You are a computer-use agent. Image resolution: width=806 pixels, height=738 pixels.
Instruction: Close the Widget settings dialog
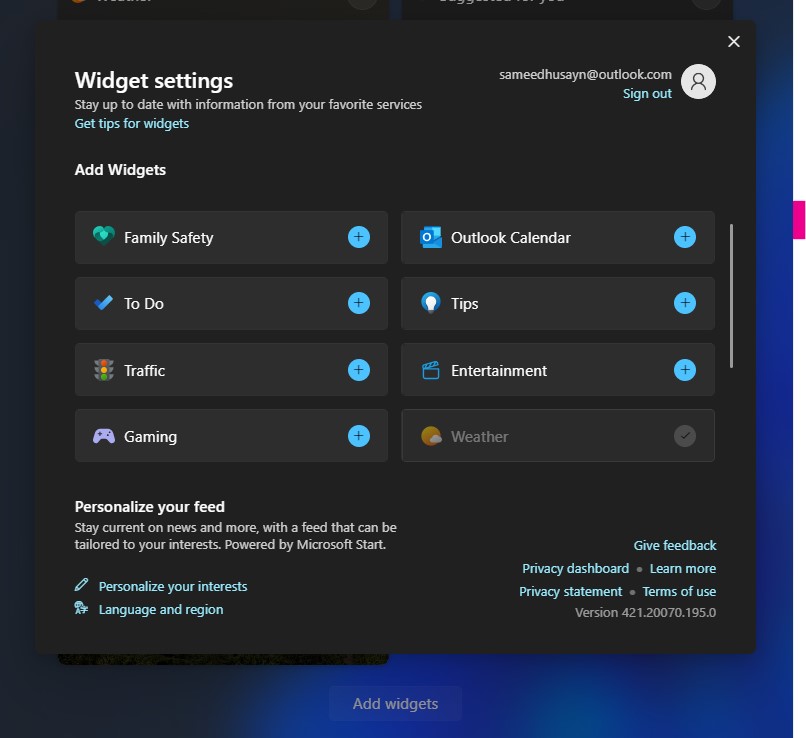(734, 42)
